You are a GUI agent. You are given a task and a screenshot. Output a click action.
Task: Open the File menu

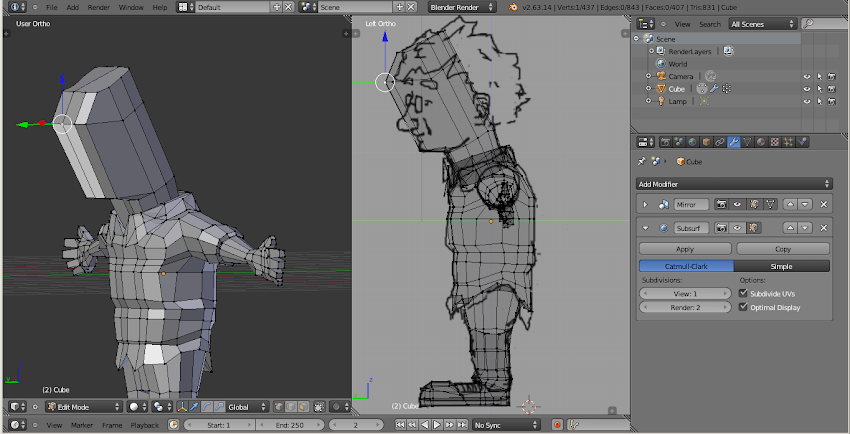(x=51, y=8)
